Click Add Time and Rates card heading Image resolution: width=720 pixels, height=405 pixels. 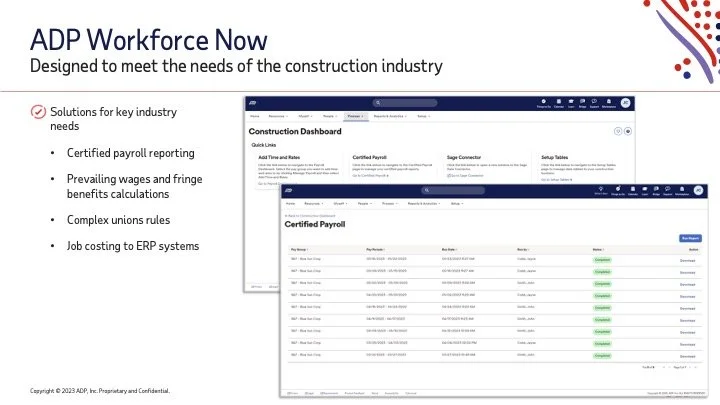279,158
